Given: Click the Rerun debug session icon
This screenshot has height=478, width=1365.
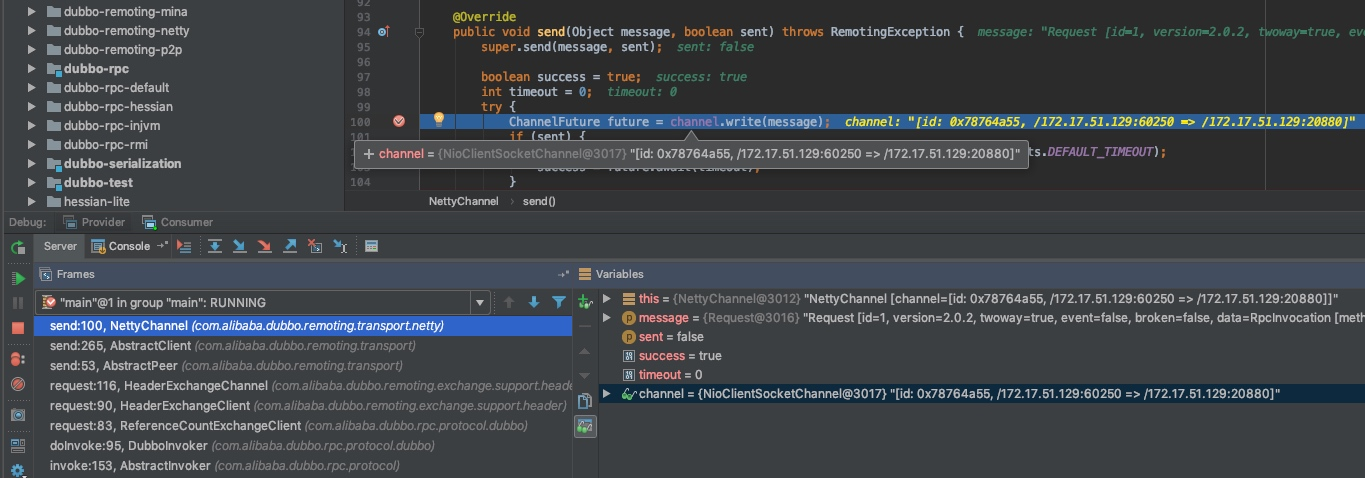Looking at the screenshot, I should (18, 247).
